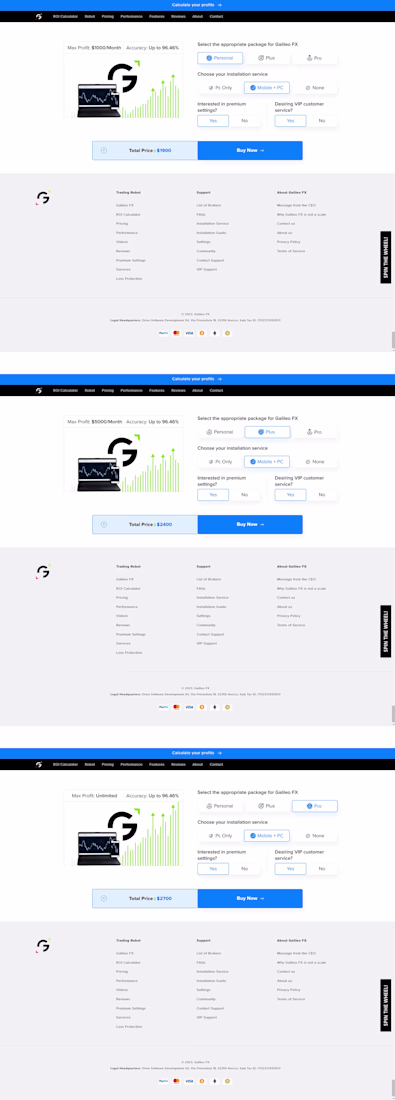This screenshot has height=1100, width=395.
Task: Click the Mastercard icon in the footer under the $1900 page
Action: tap(176, 333)
